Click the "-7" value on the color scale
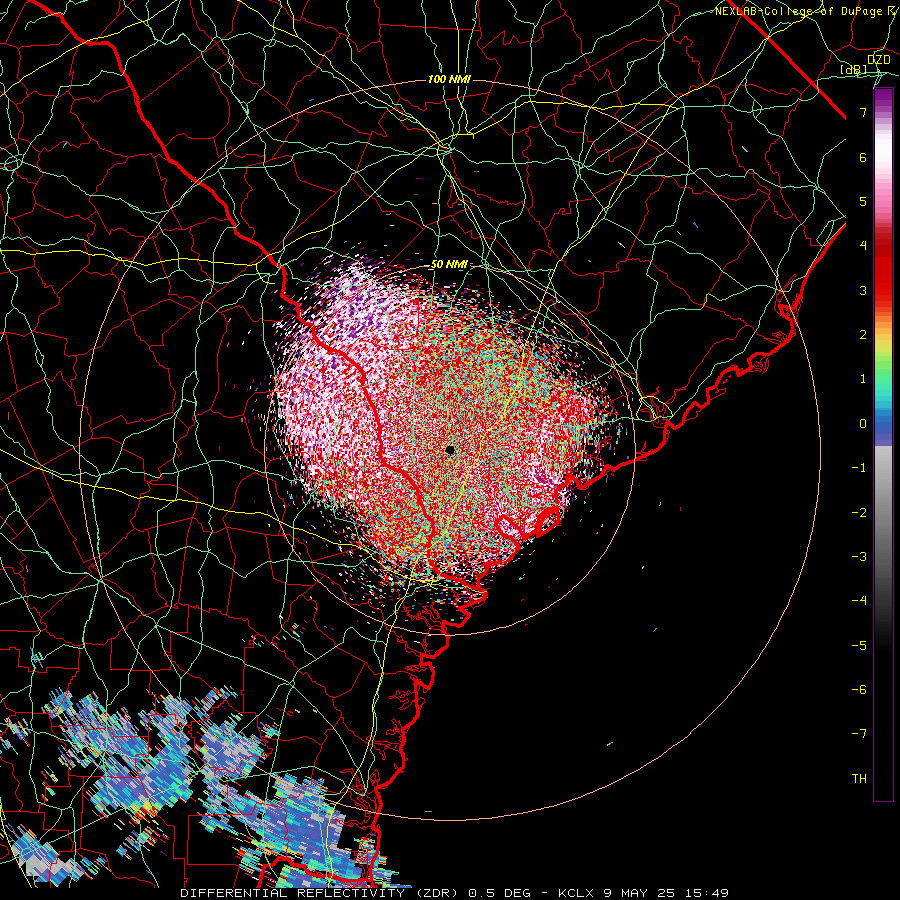 (859, 734)
